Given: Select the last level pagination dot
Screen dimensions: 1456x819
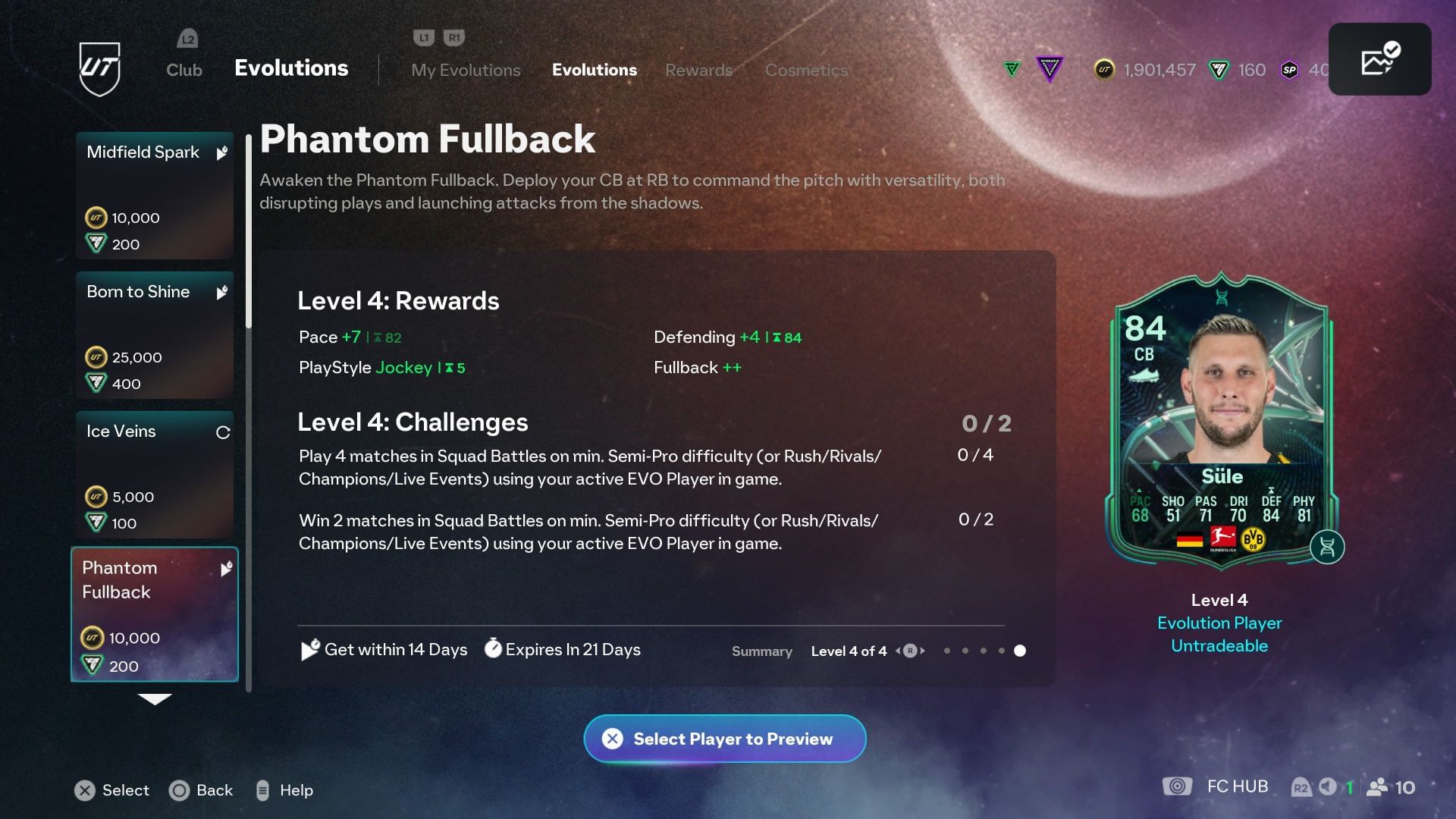Looking at the screenshot, I should click(1020, 651).
